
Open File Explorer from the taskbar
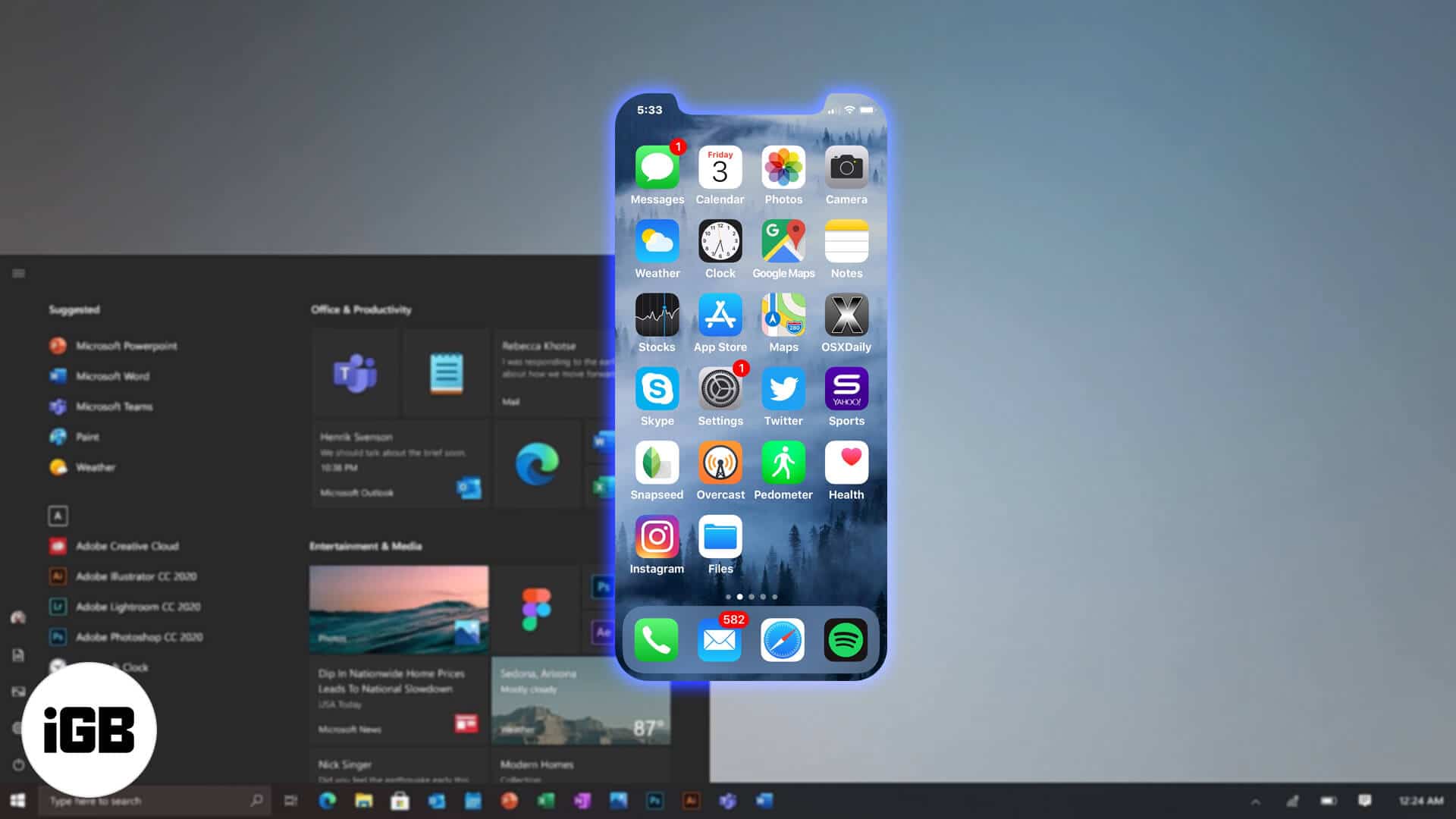[364, 801]
